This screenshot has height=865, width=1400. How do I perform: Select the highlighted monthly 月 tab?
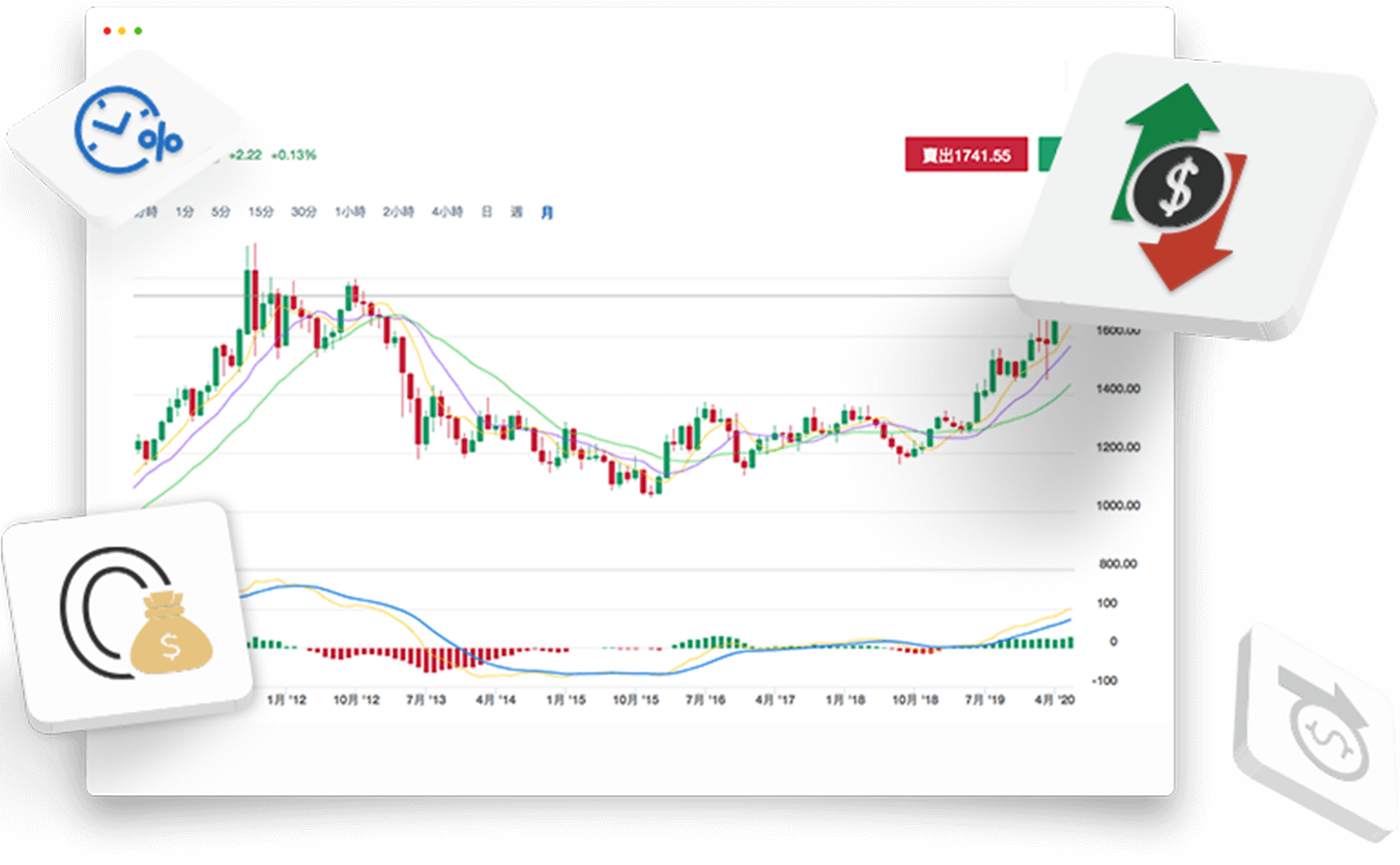click(x=546, y=213)
